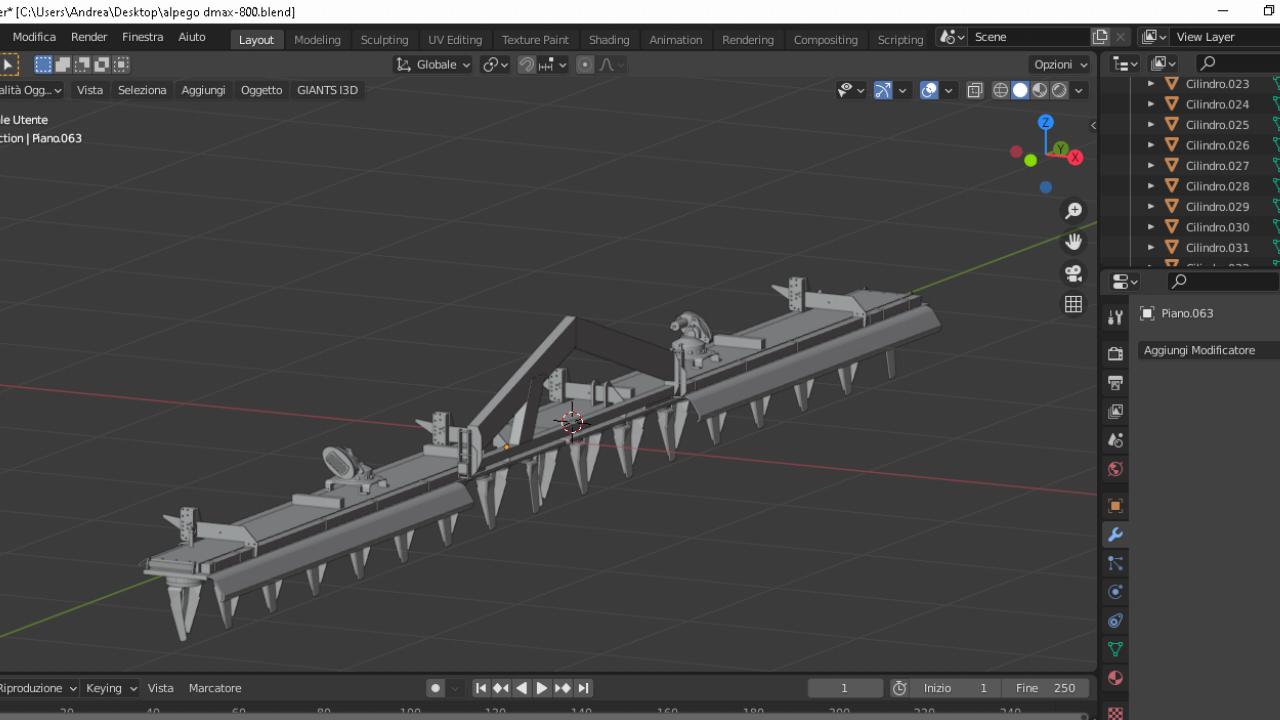Screen dimensions: 1280x720
Task: Open the Object Constraints properties tab
Action: (1115, 620)
